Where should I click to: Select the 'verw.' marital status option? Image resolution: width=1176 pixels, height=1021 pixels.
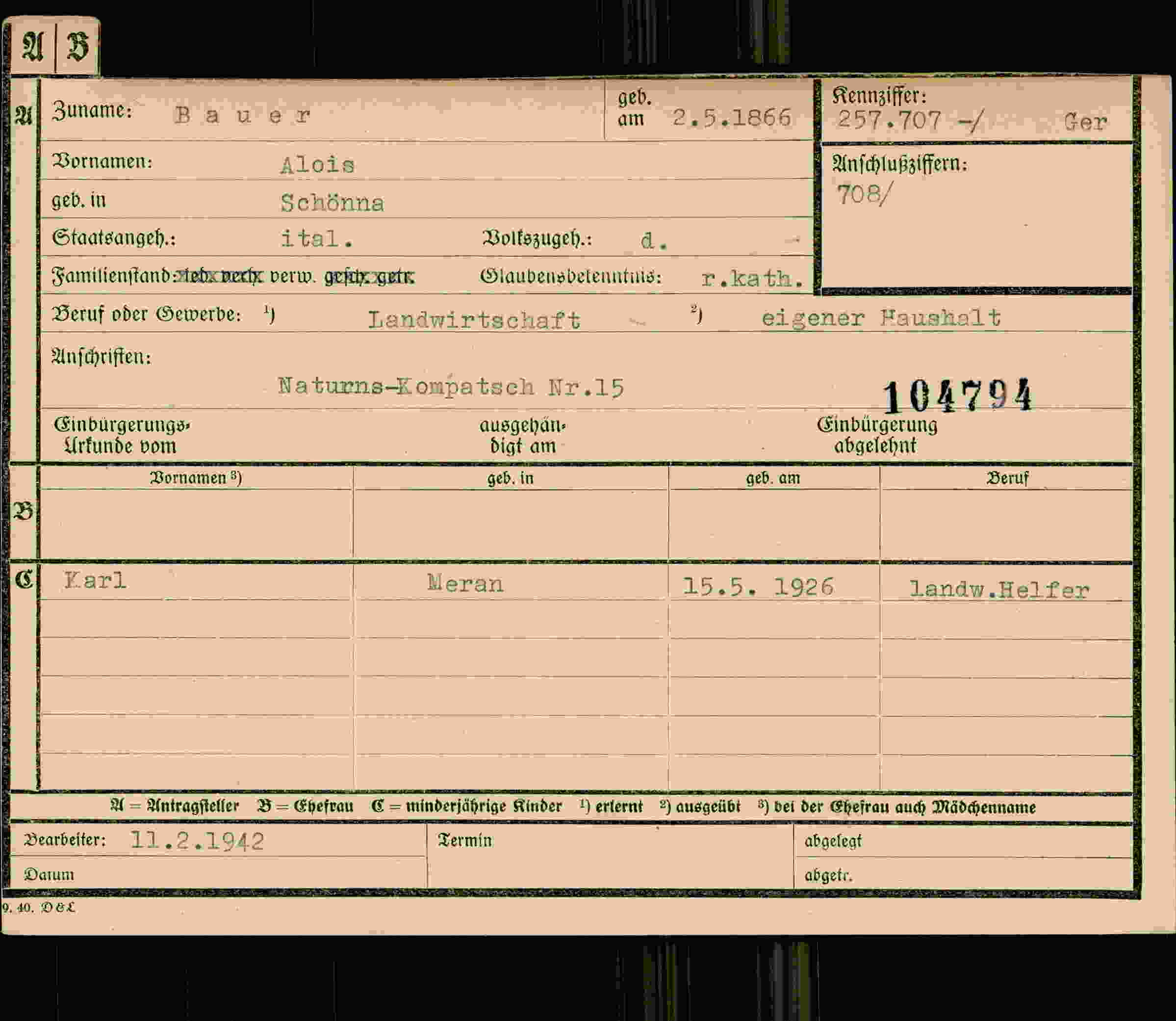coord(292,277)
